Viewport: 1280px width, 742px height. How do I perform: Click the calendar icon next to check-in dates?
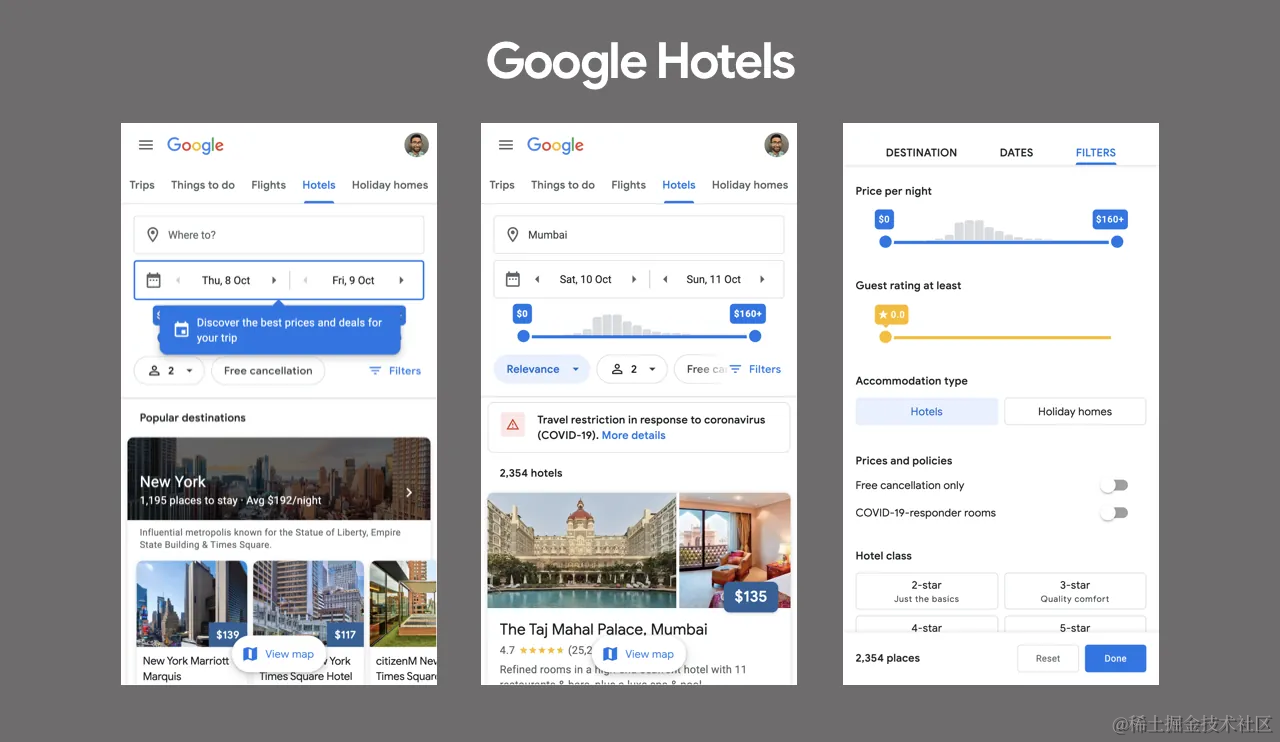click(152, 280)
